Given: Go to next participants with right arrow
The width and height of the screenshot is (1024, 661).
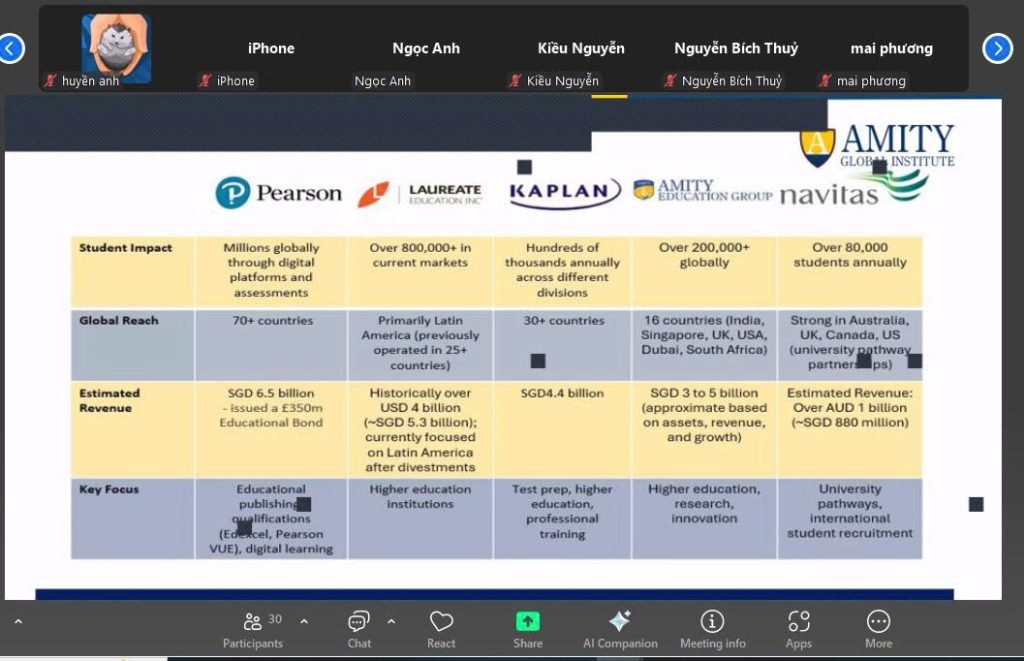Looking at the screenshot, I should click(997, 48).
